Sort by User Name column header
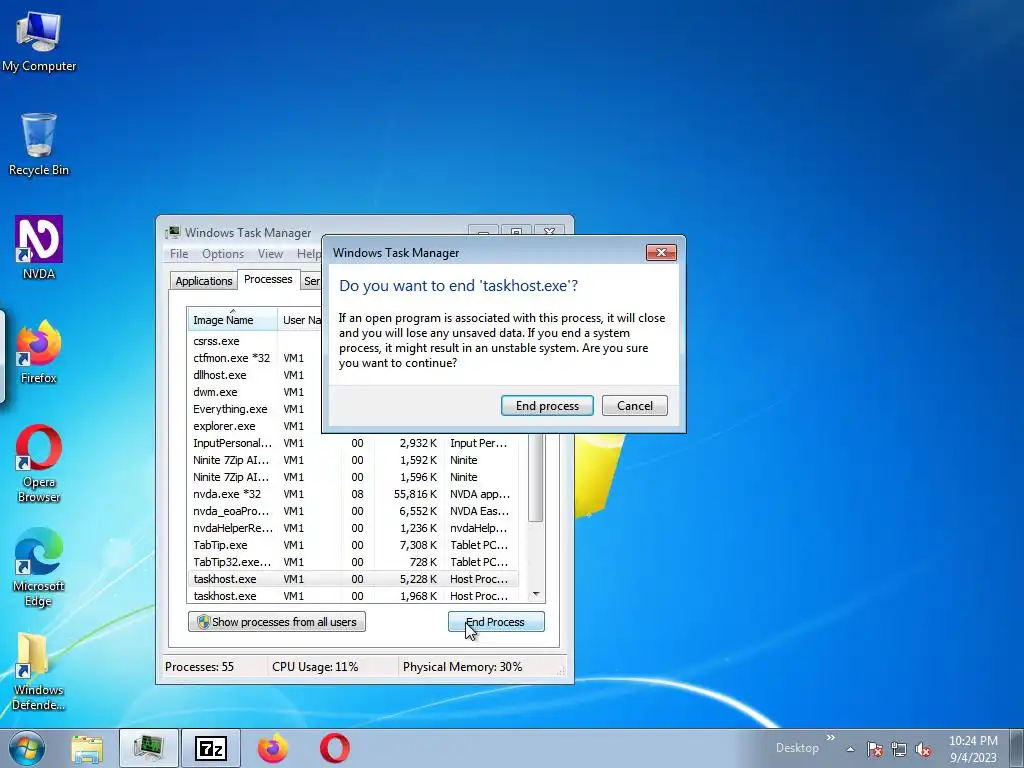Image resolution: width=1024 pixels, height=768 pixels. (300, 320)
